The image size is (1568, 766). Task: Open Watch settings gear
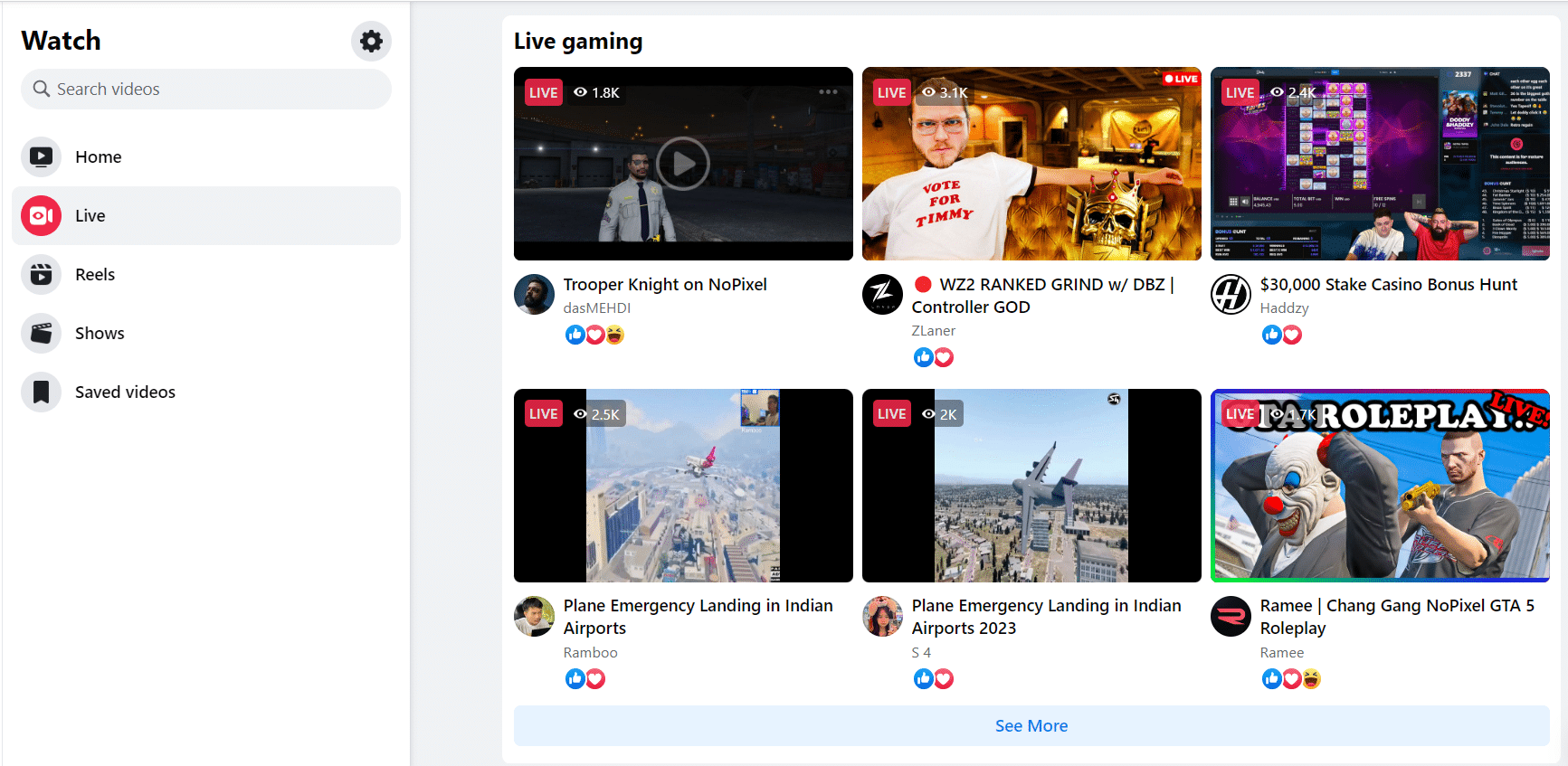pyautogui.click(x=371, y=41)
